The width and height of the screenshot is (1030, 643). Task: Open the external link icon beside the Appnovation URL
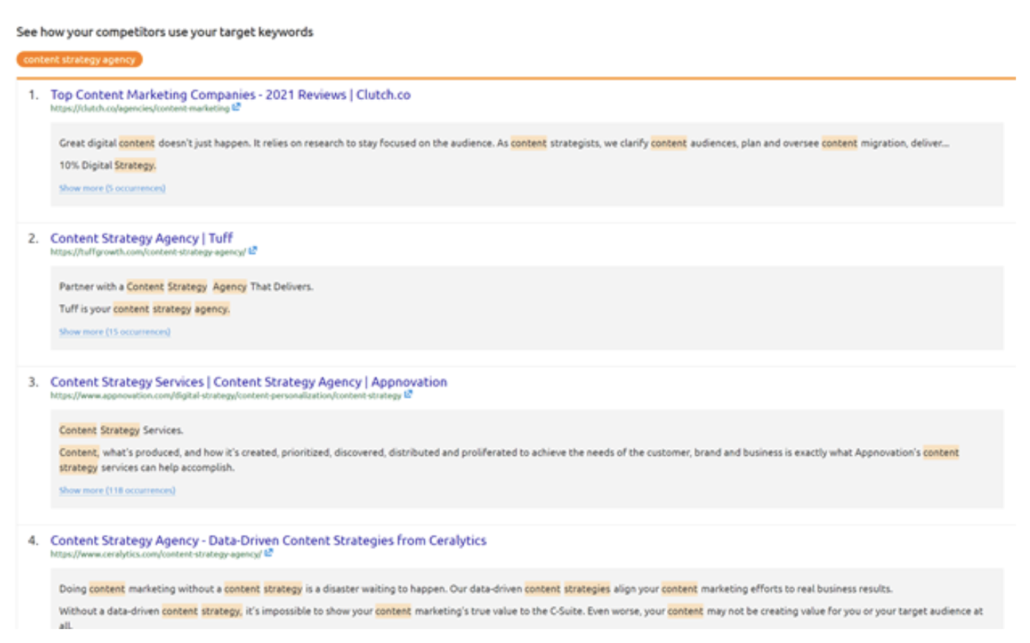[x=408, y=394]
